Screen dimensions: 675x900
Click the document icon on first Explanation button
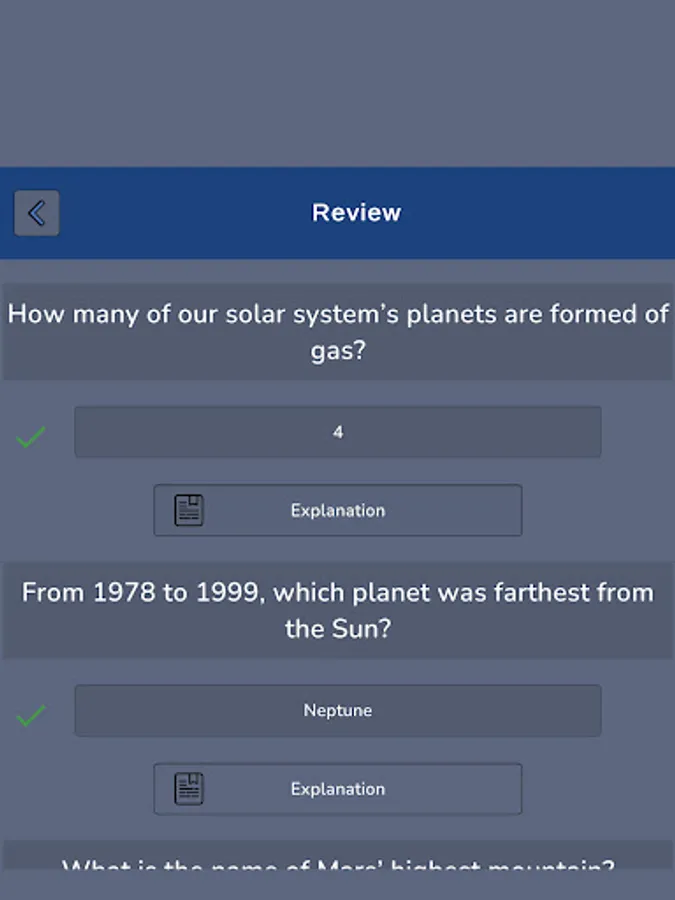point(189,509)
